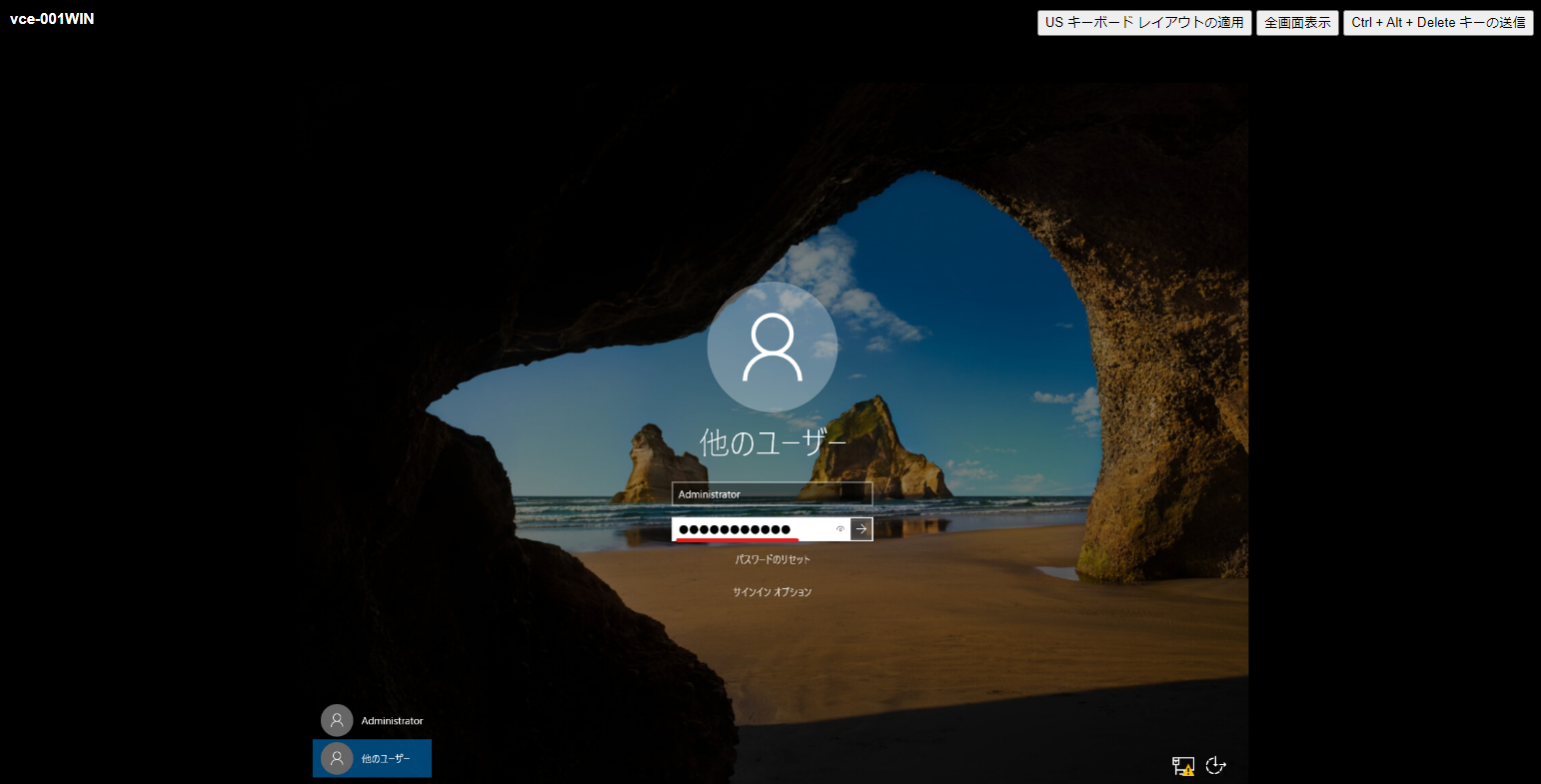Select 他のユーザー in the user list
The height and width of the screenshot is (784, 1541).
tap(372, 758)
